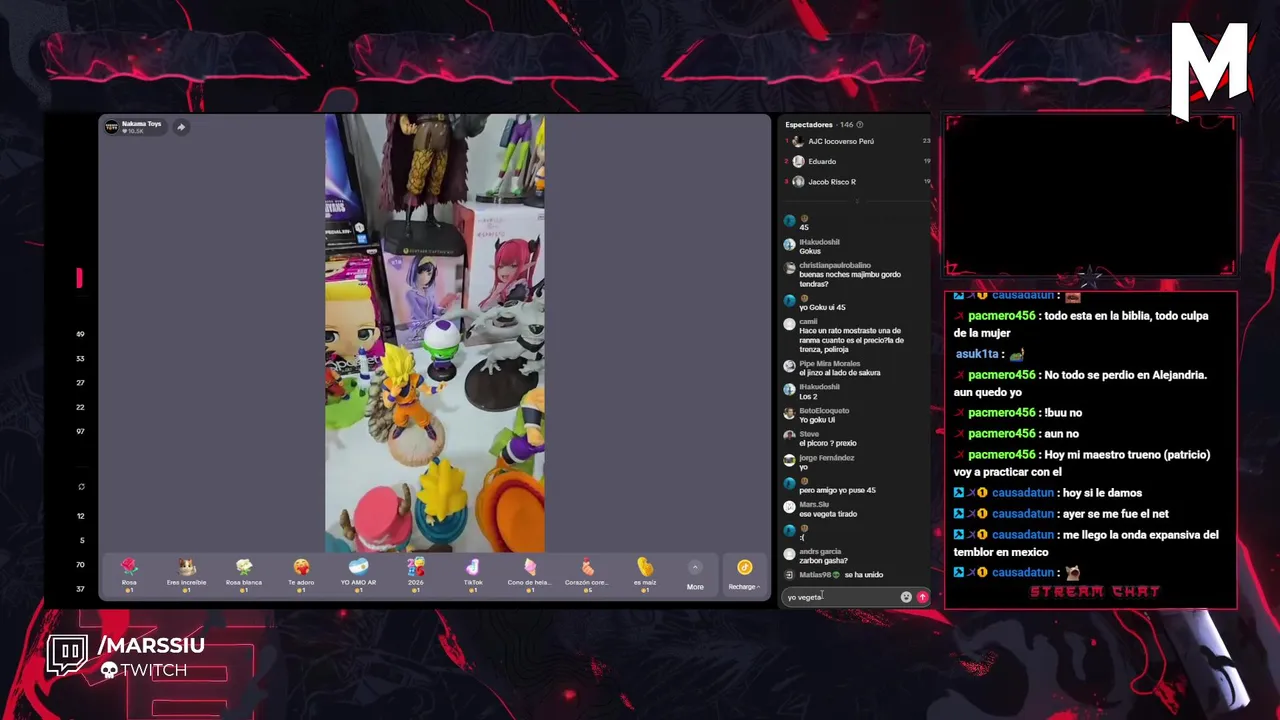The image size is (1280, 720).
Task: Select viewer Jacob Risco R
Action: pyautogui.click(x=857, y=182)
